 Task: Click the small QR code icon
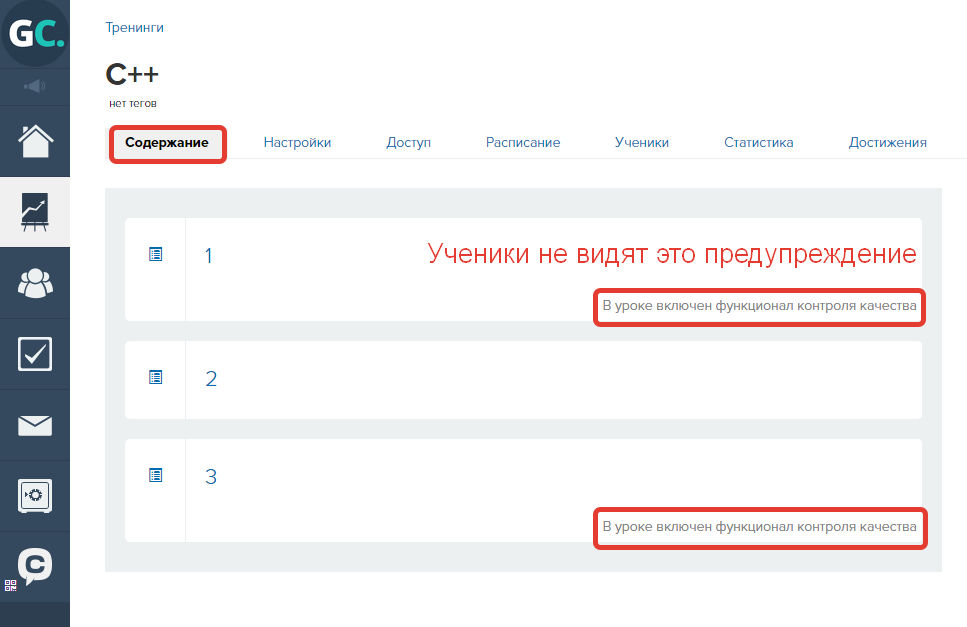[10, 585]
